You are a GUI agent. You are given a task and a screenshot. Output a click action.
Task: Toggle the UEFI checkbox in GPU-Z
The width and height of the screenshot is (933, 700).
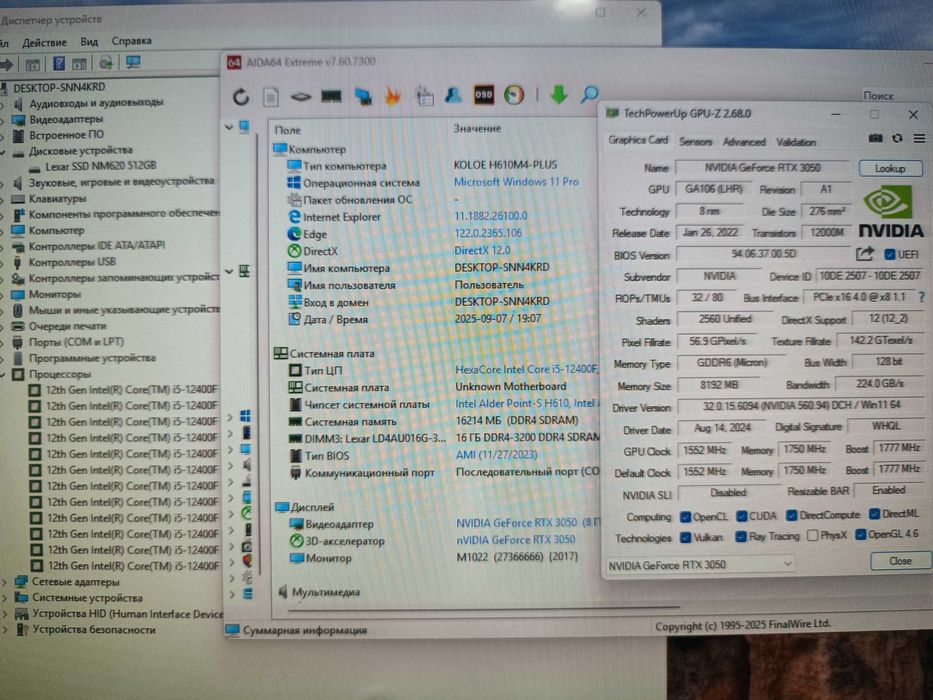890,254
